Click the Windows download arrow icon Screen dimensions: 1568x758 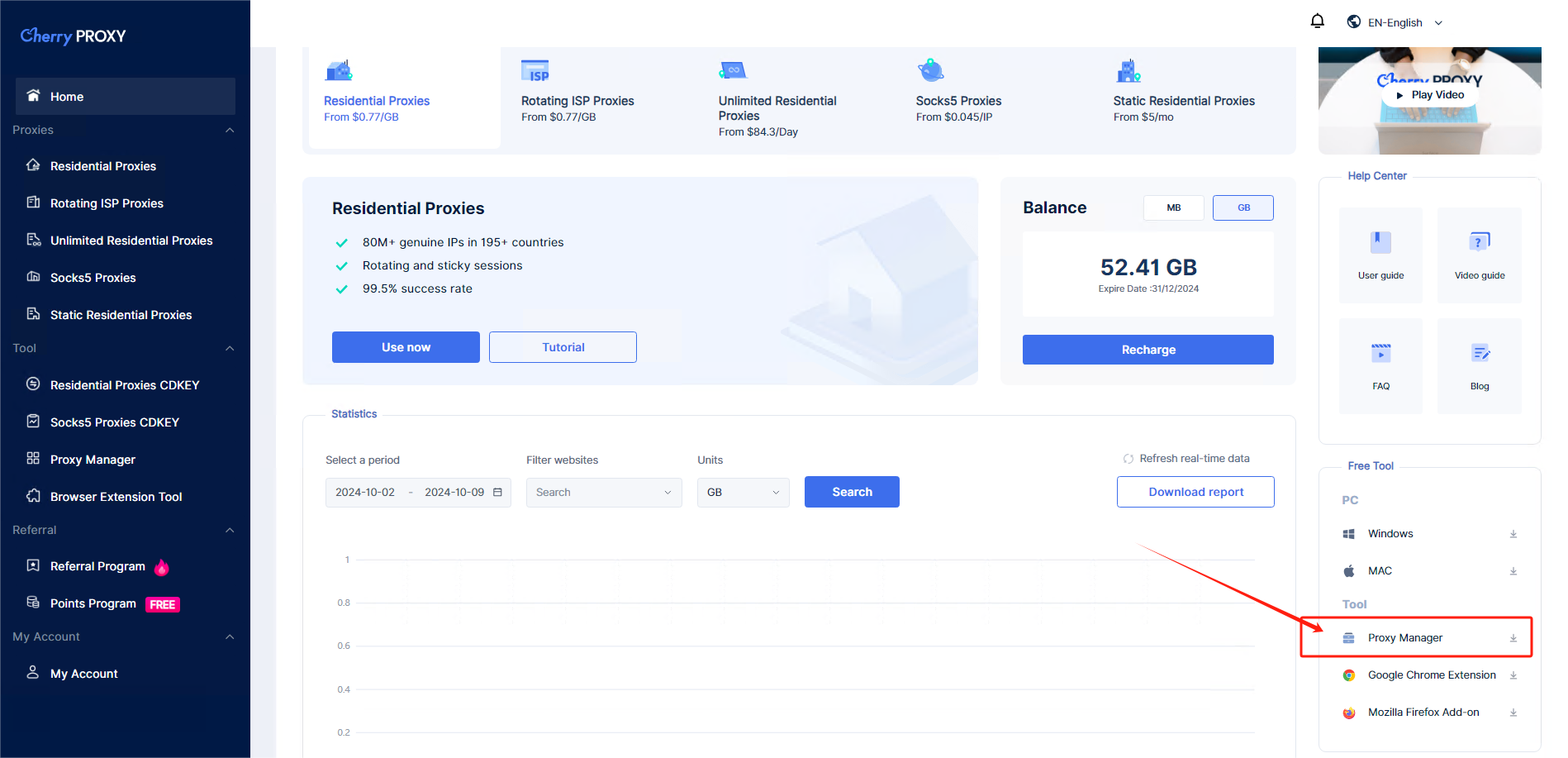[x=1513, y=534]
